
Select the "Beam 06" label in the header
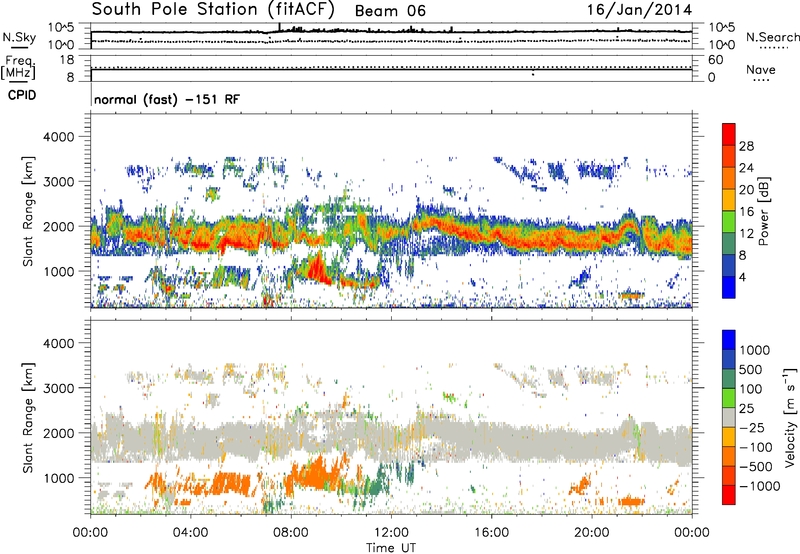(390, 11)
